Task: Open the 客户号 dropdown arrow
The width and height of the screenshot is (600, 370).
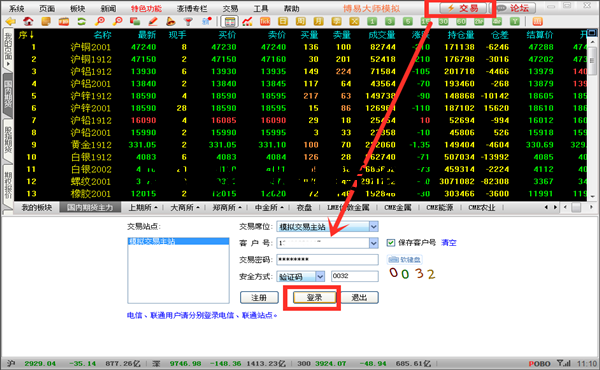Action: point(373,243)
